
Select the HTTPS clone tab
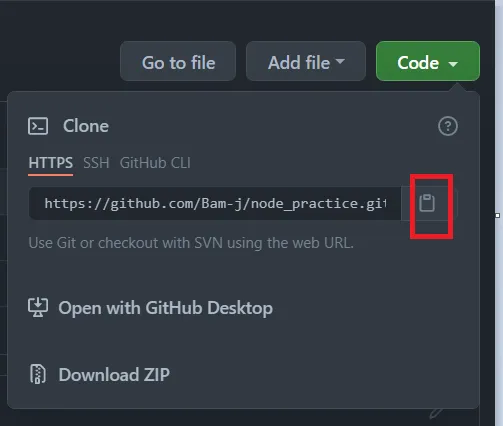[x=51, y=163]
